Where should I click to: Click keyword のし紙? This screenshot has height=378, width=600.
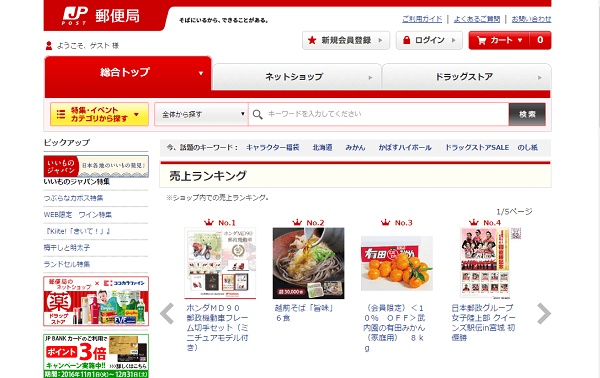tap(527, 148)
